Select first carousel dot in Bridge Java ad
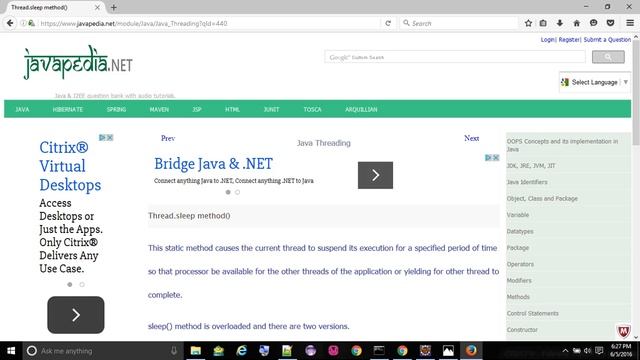 (x=228, y=192)
